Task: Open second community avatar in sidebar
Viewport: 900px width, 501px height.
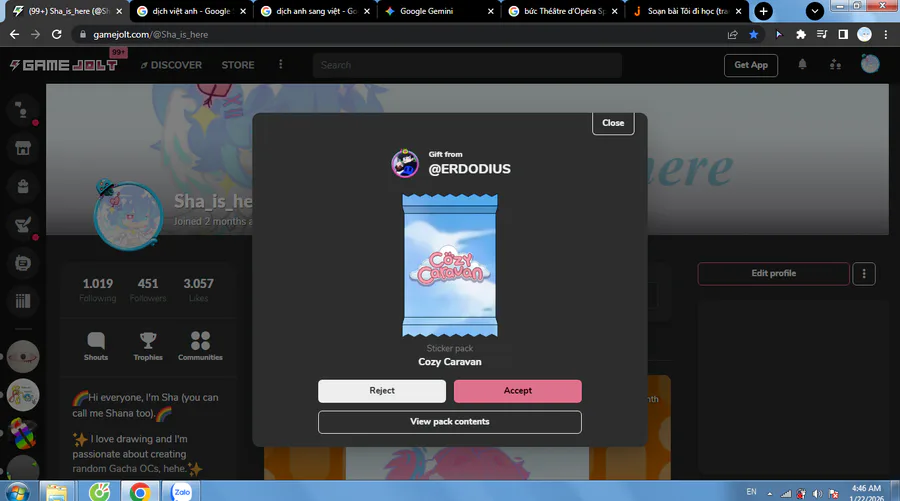Action: (x=23, y=395)
